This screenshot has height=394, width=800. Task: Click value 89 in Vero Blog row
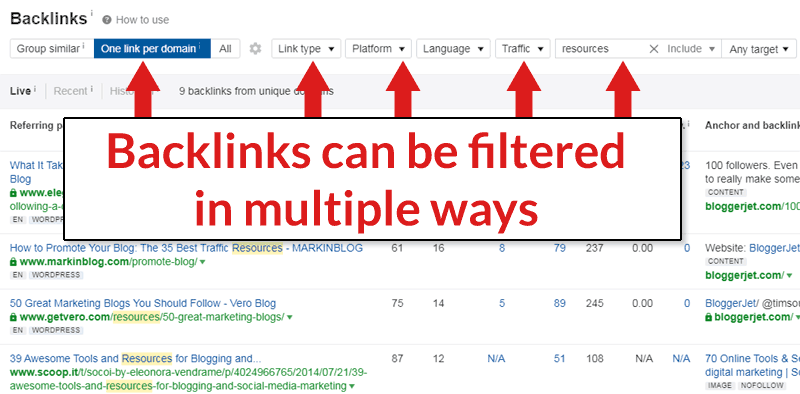click(560, 303)
